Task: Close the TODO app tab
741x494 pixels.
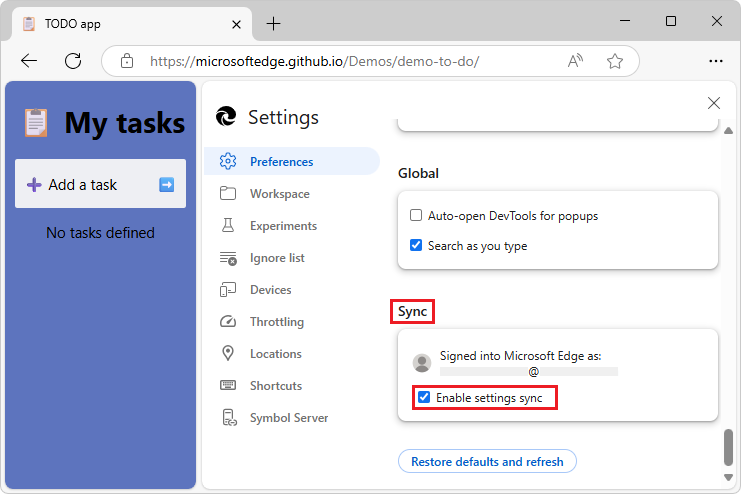Action: [236, 24]
